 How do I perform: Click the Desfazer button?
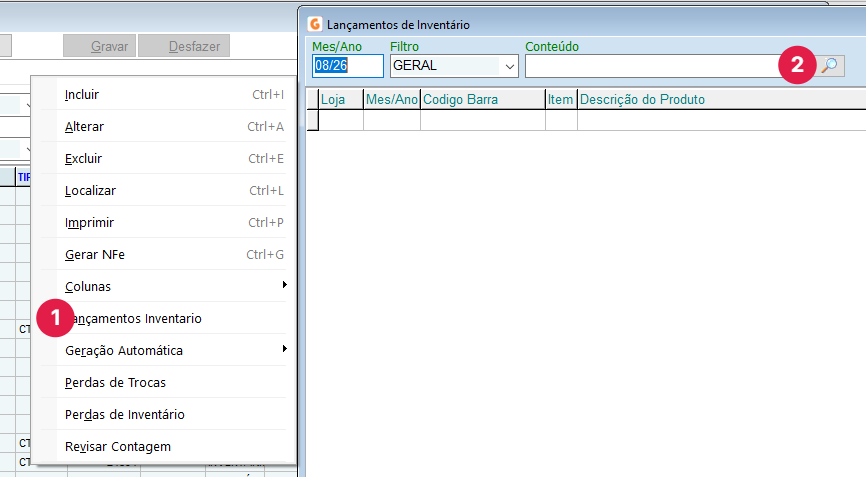[184, 46]
